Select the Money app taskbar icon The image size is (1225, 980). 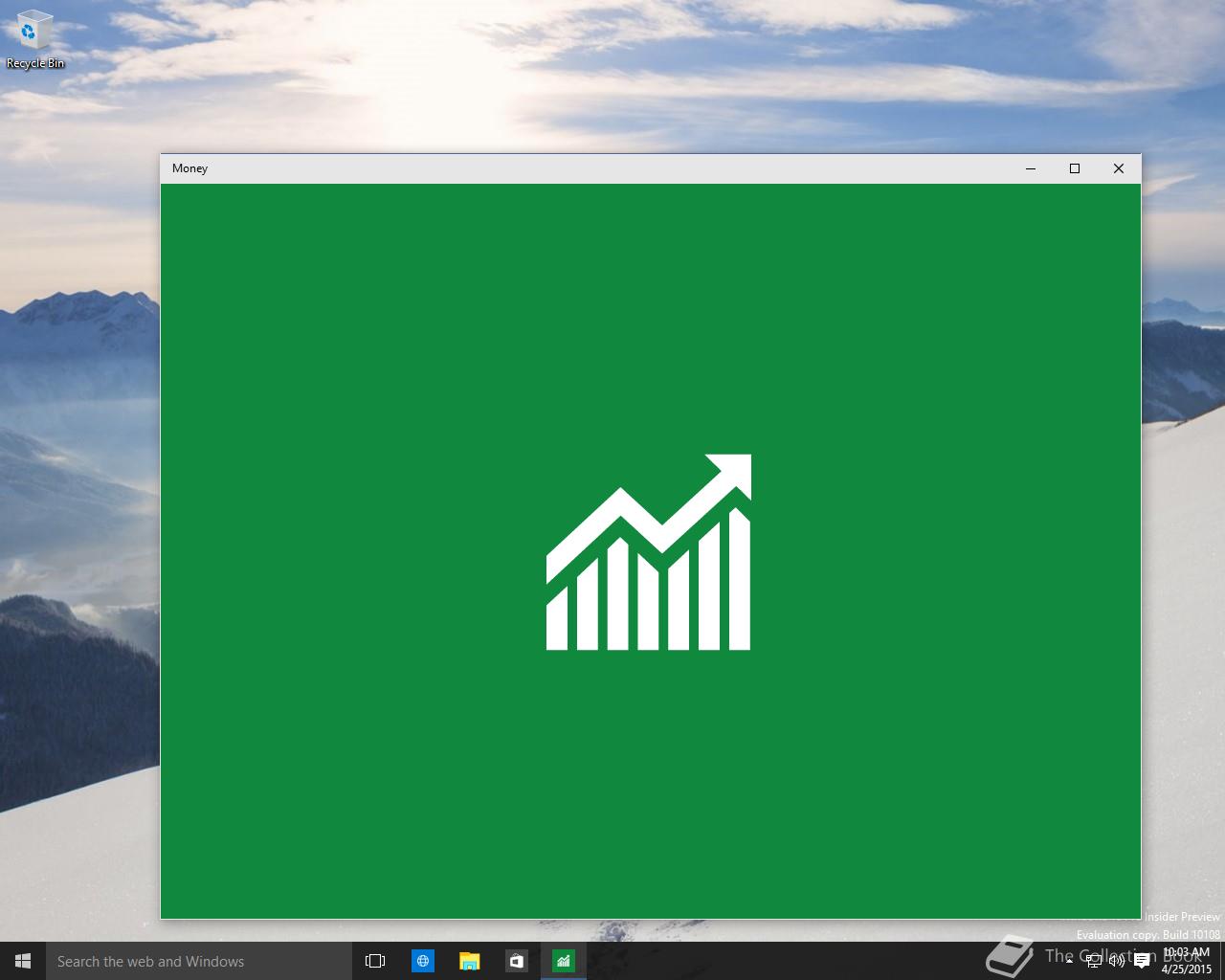click(x=564, y=961)
